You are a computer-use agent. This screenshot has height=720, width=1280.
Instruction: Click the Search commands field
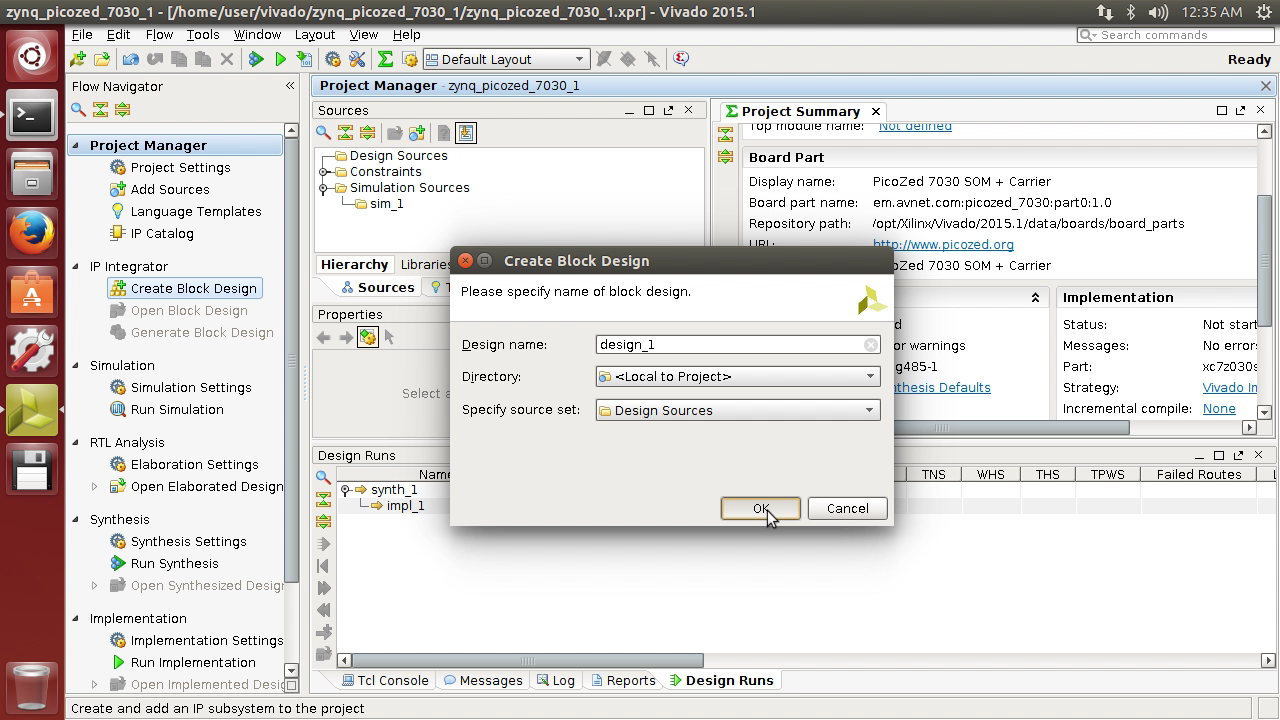1175,35
